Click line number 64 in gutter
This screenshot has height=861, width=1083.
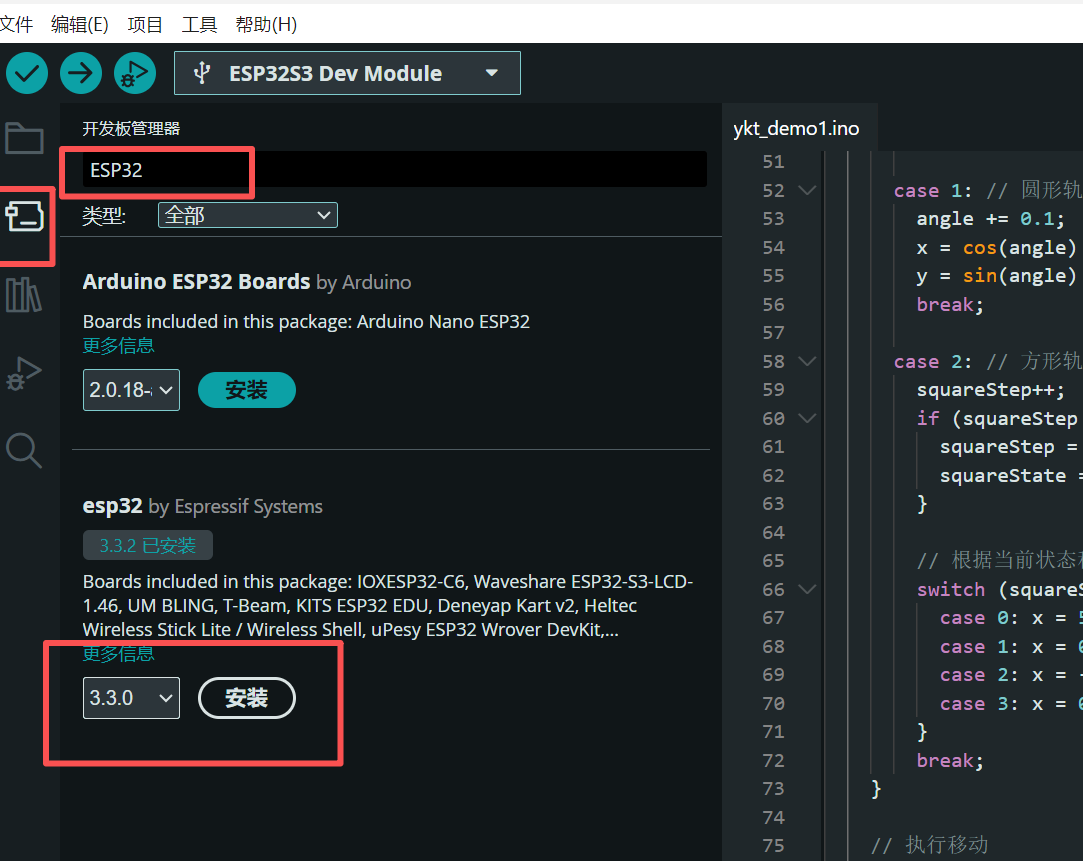click(773, 532)
